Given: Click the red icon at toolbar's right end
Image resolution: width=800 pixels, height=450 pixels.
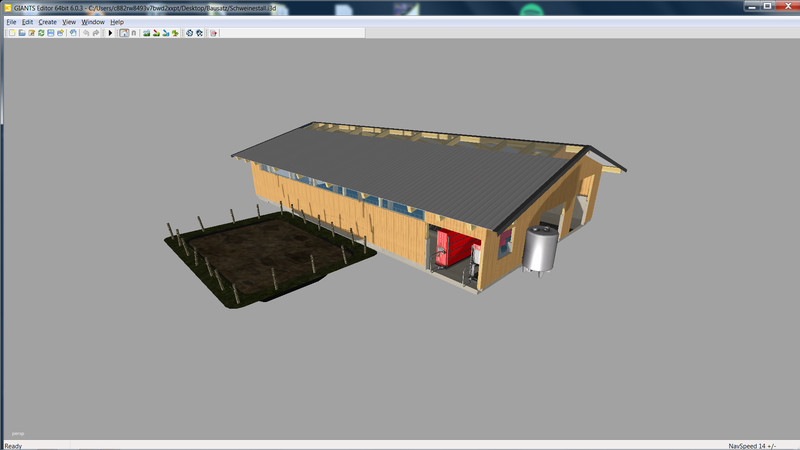Looking at the screenshot, I should tap(213, 33).
